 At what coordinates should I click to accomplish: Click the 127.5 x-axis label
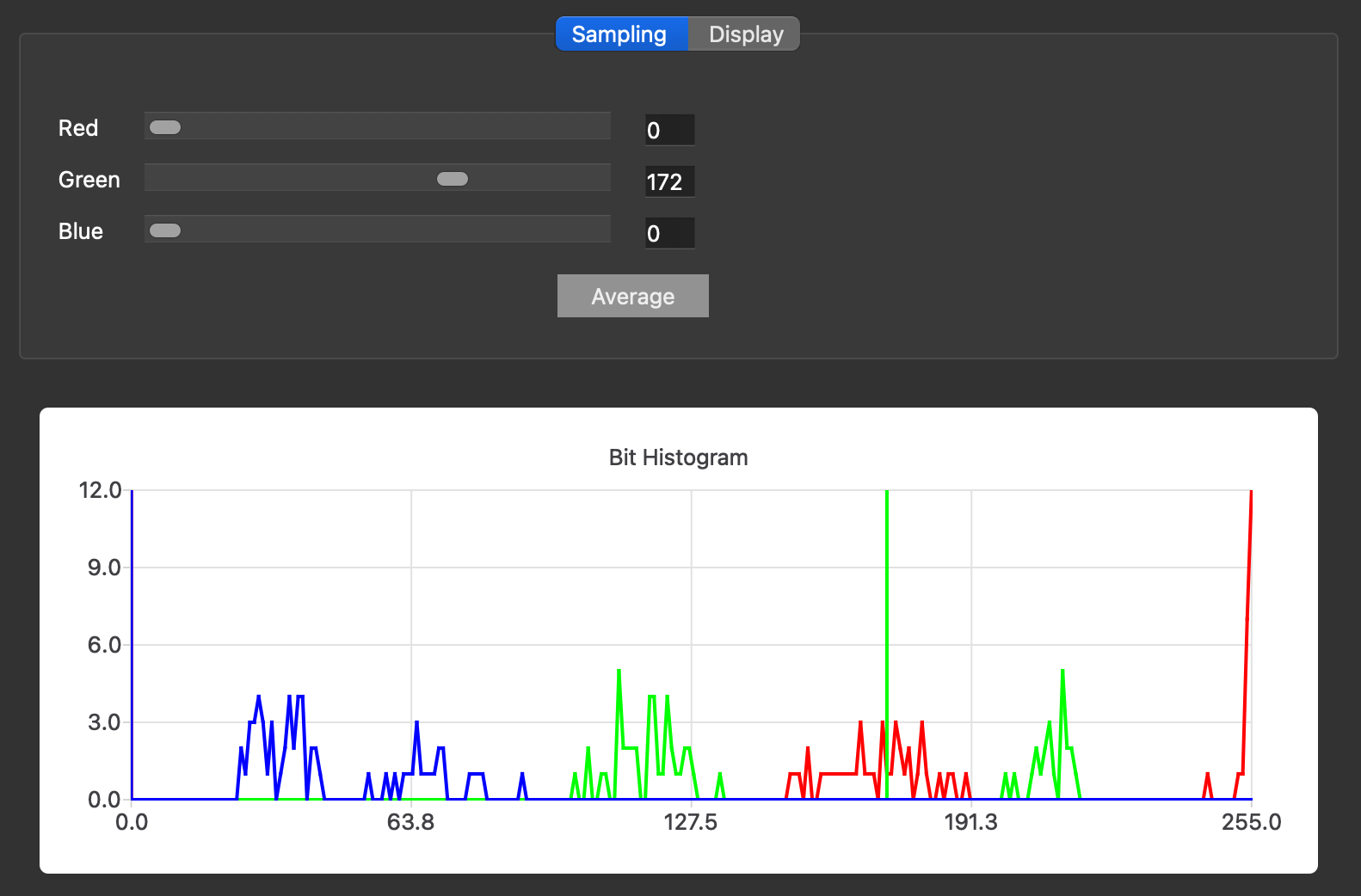[x=691, y=822]
